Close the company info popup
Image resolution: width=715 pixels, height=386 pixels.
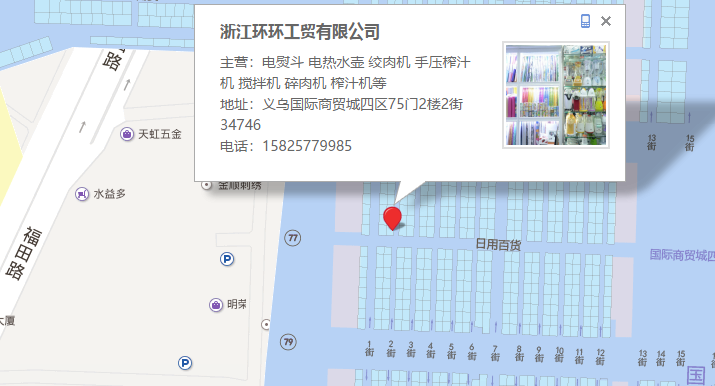click(606, 21)
